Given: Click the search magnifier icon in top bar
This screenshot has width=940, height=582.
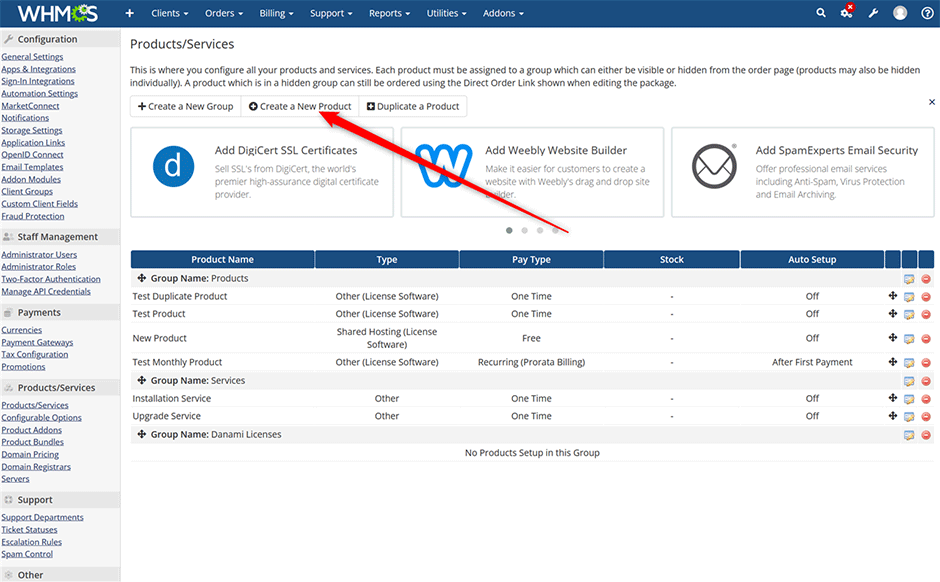Looking at the screenshot, I should coord(821,13).
